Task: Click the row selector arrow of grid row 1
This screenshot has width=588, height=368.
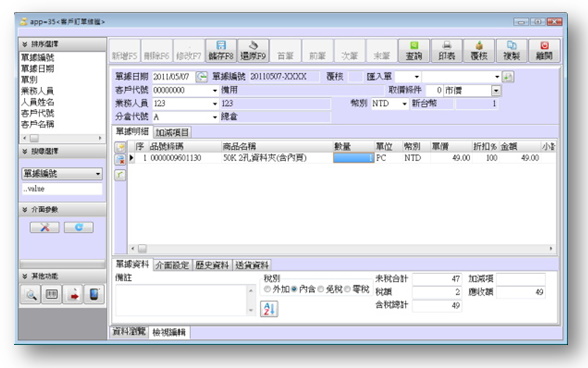Action: point(132,158)
